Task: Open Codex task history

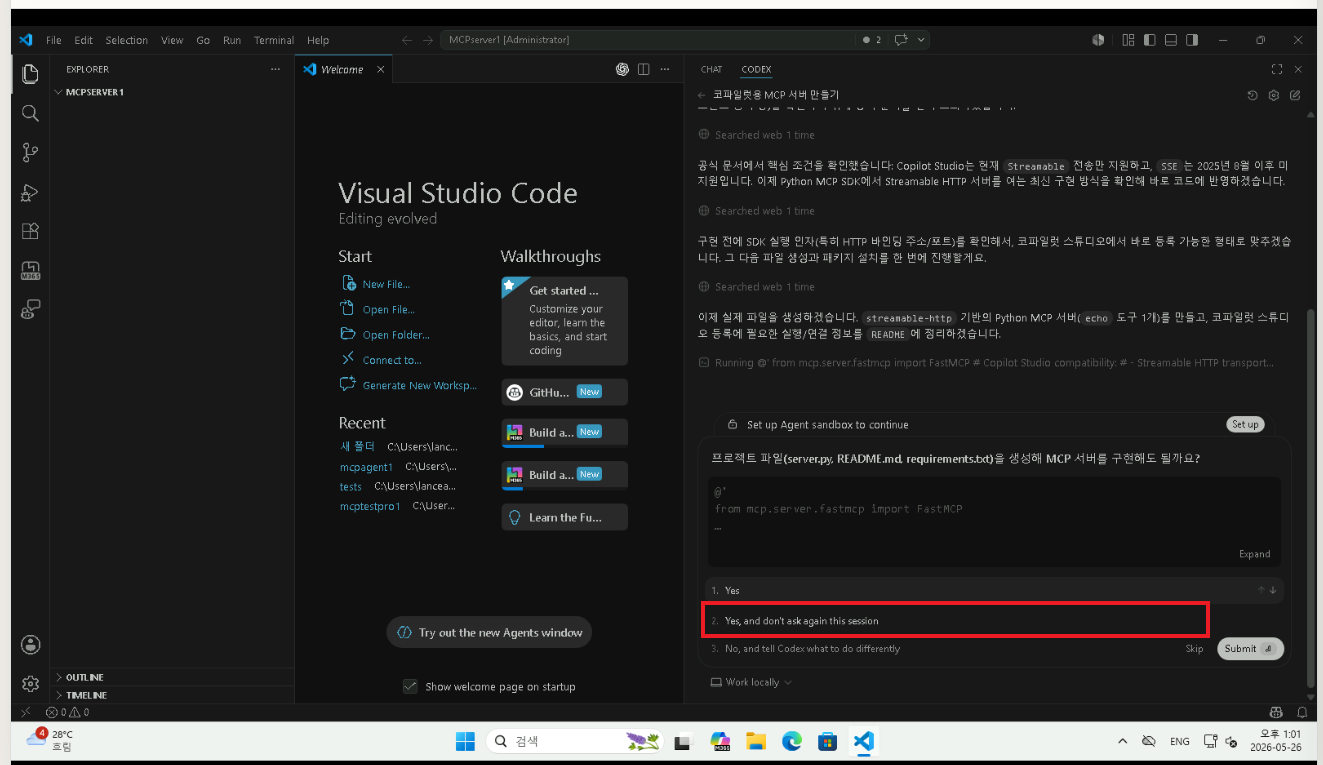Action: [x=1253, y=95]
